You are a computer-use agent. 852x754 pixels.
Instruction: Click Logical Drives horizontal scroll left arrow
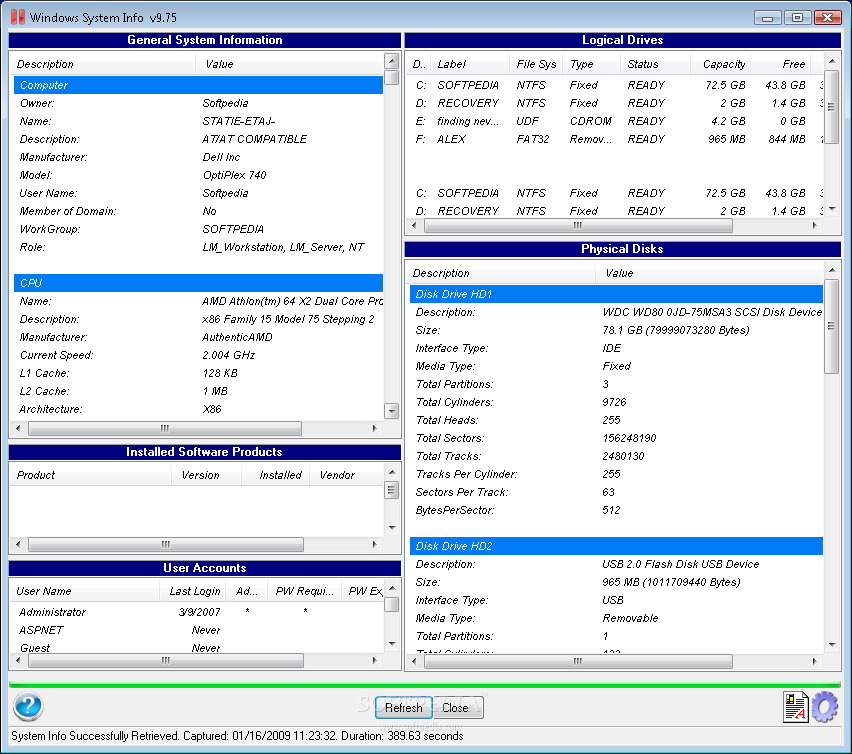pyautogui.click(x=415, y=225)
